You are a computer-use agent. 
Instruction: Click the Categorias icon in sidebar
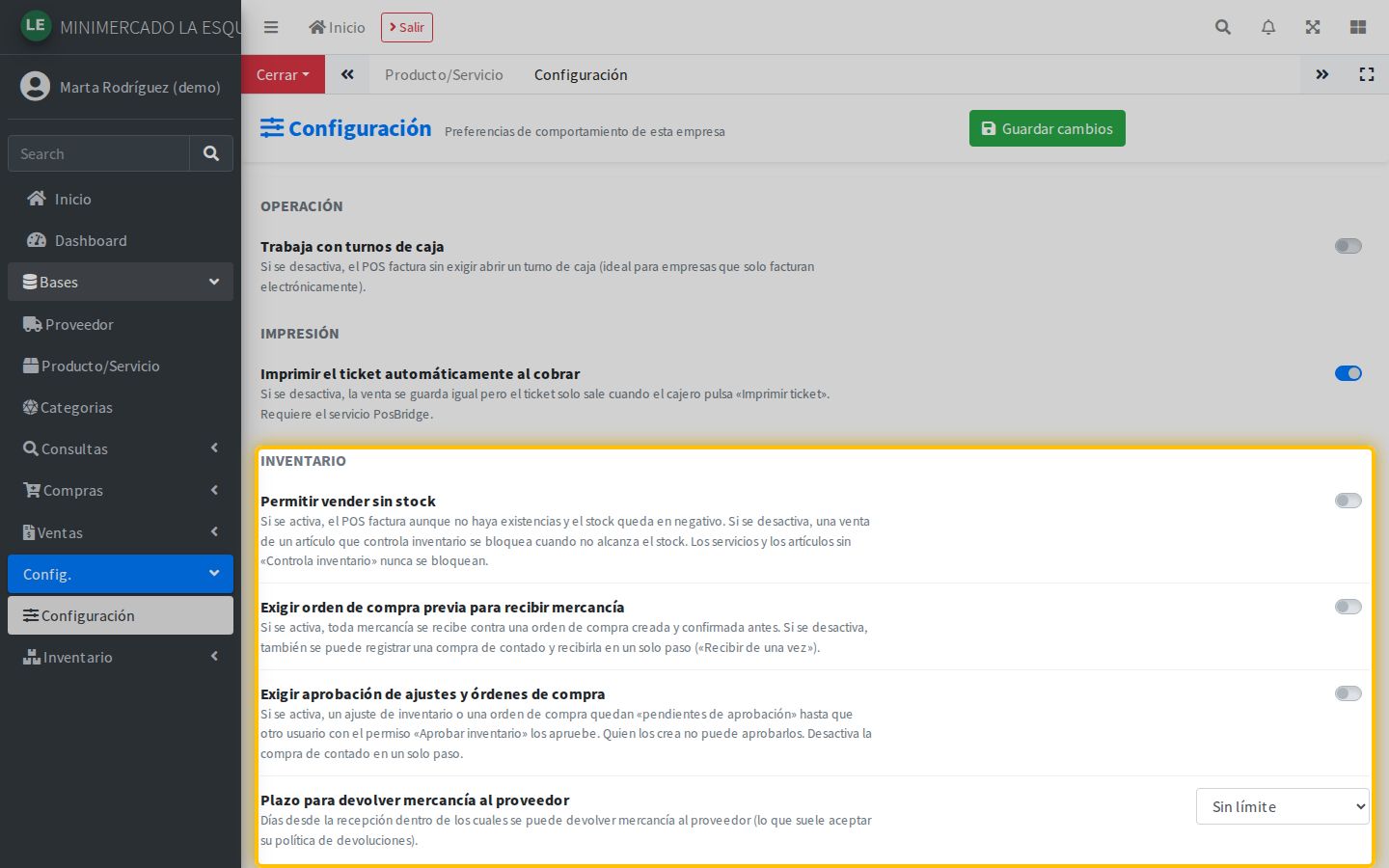click(30, 407)
